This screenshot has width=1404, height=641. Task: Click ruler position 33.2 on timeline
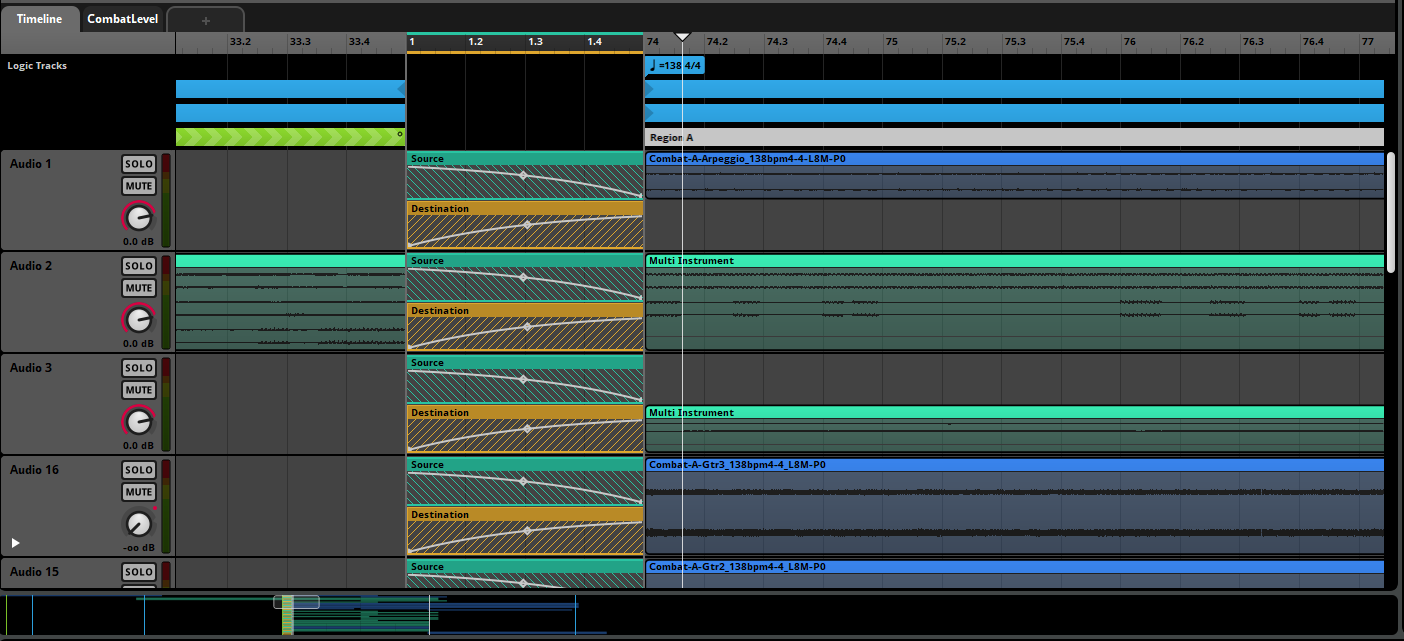(240, 42)
